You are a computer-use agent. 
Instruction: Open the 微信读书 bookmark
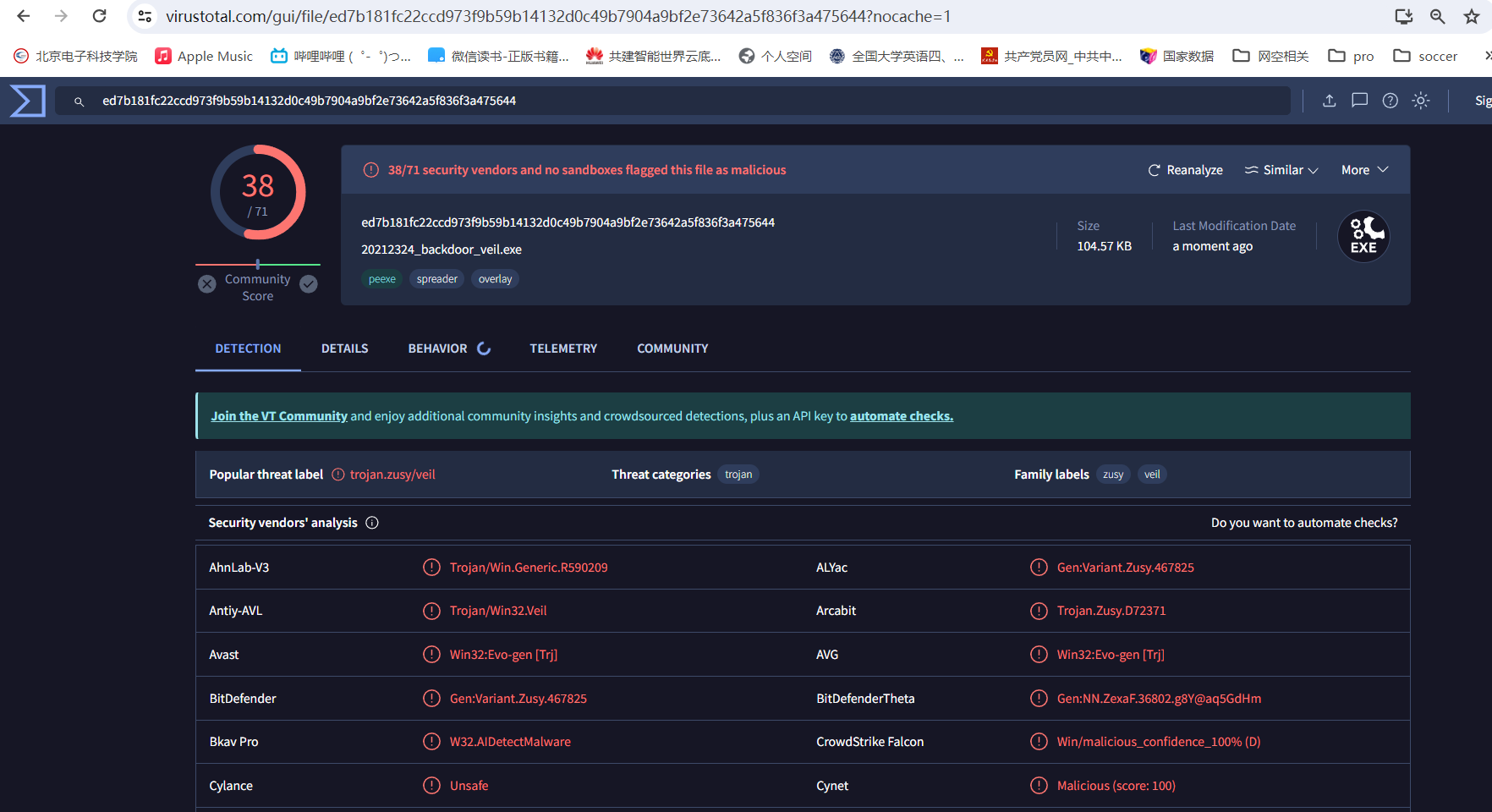(x=498, y=56)
